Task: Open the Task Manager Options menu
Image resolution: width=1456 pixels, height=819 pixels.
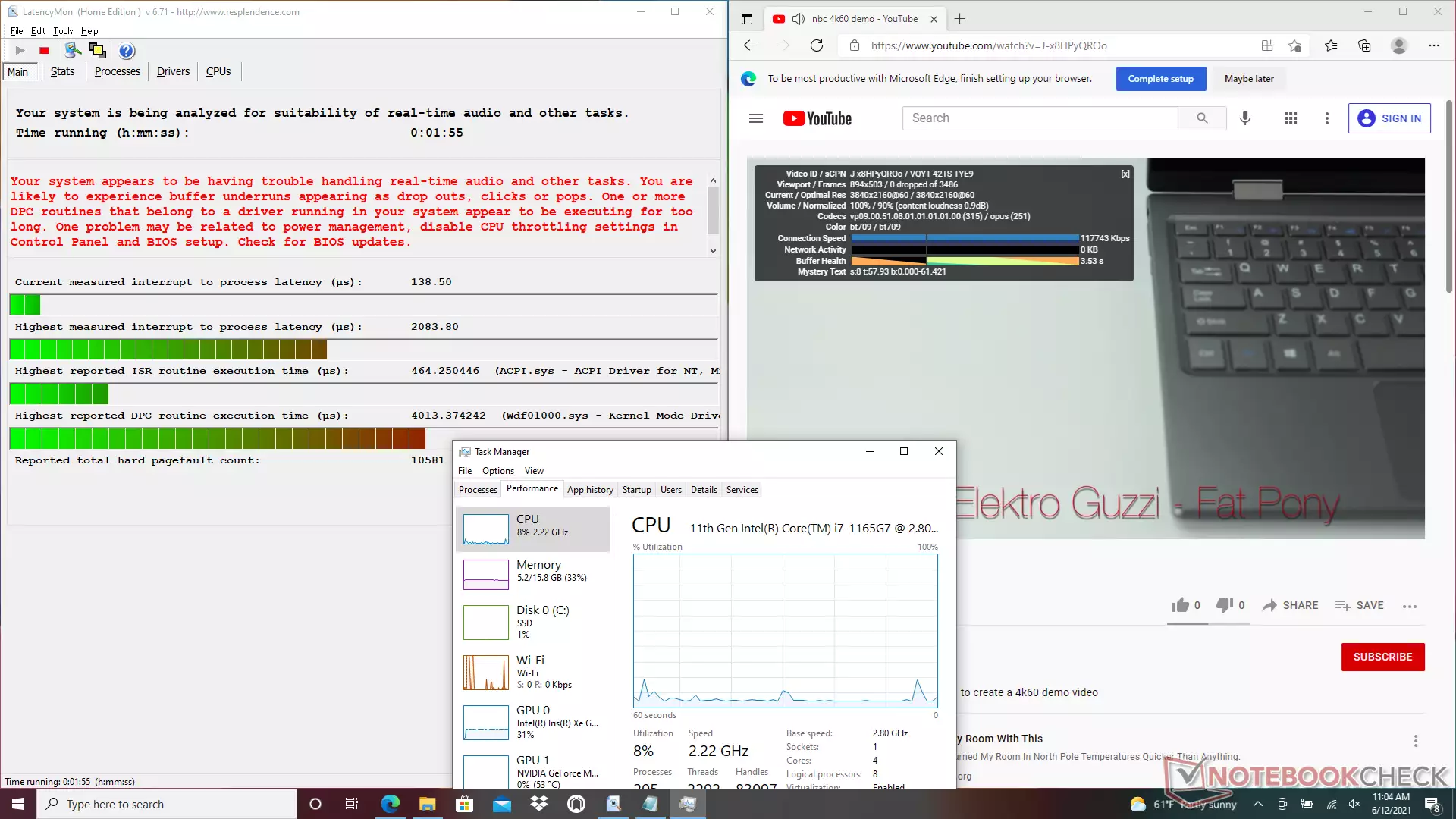Action: pos(497,471)
